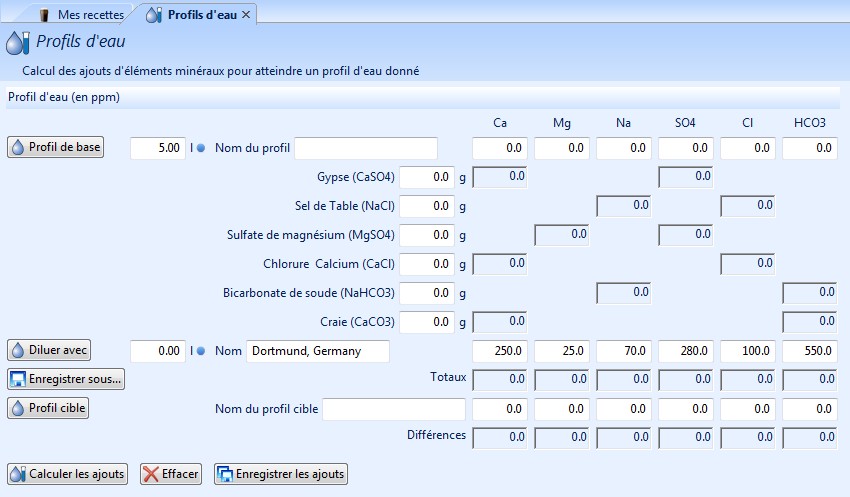Focus the Gypse (CaSO4) grams field
The height and width of the screenshot is (497, 850).
tap(427, 177)
